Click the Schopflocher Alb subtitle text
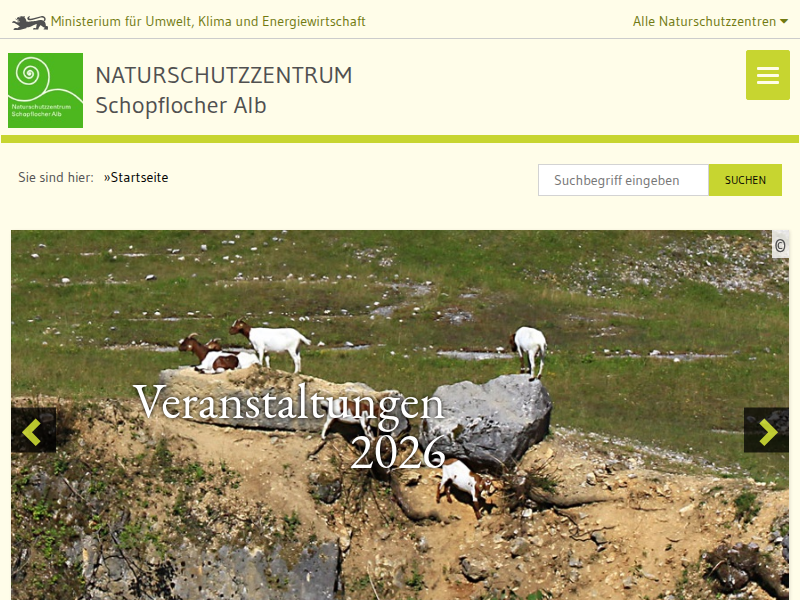This screenshot has width=800, height=600. click(181, 106)
